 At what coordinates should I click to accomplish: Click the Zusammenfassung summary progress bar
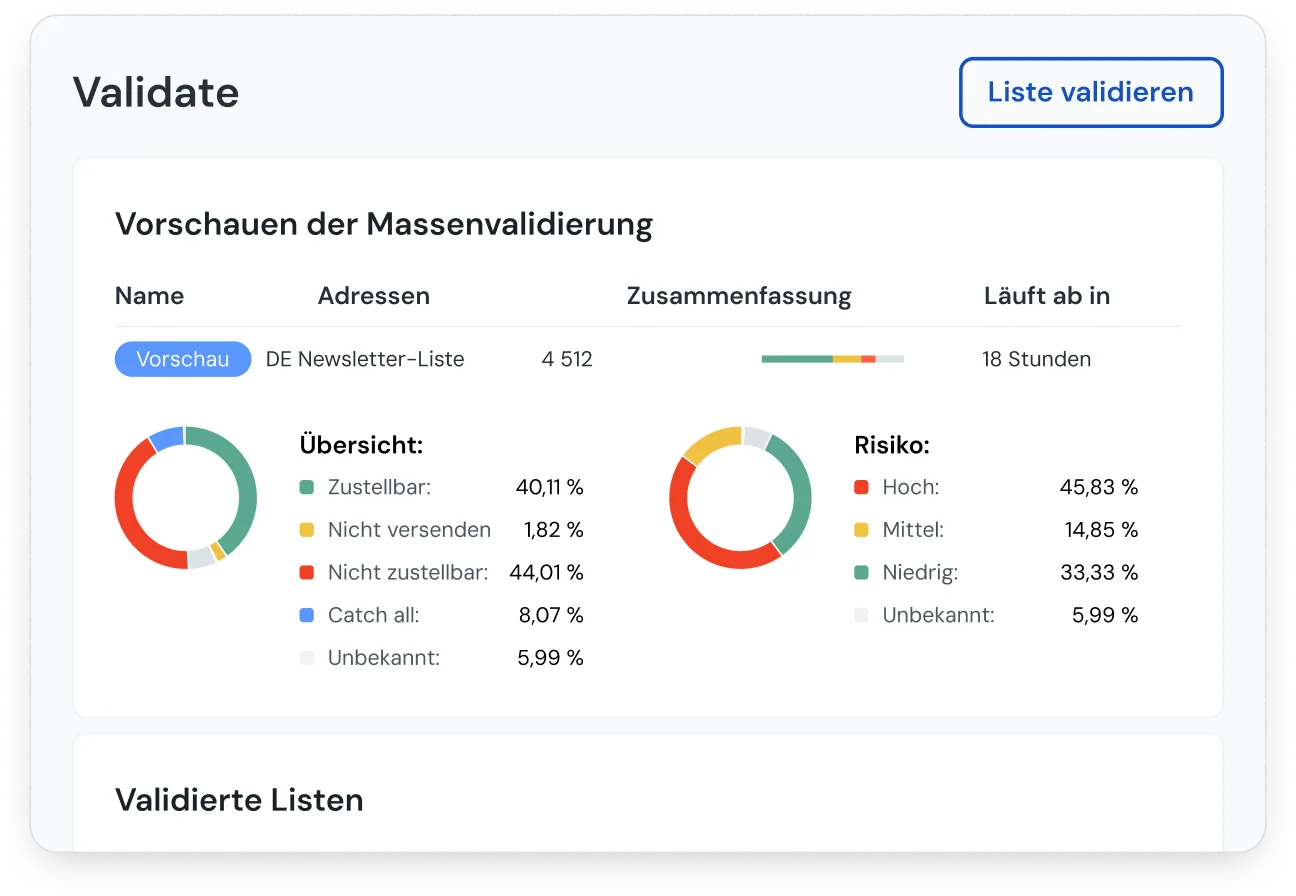(x=833, y=358)
